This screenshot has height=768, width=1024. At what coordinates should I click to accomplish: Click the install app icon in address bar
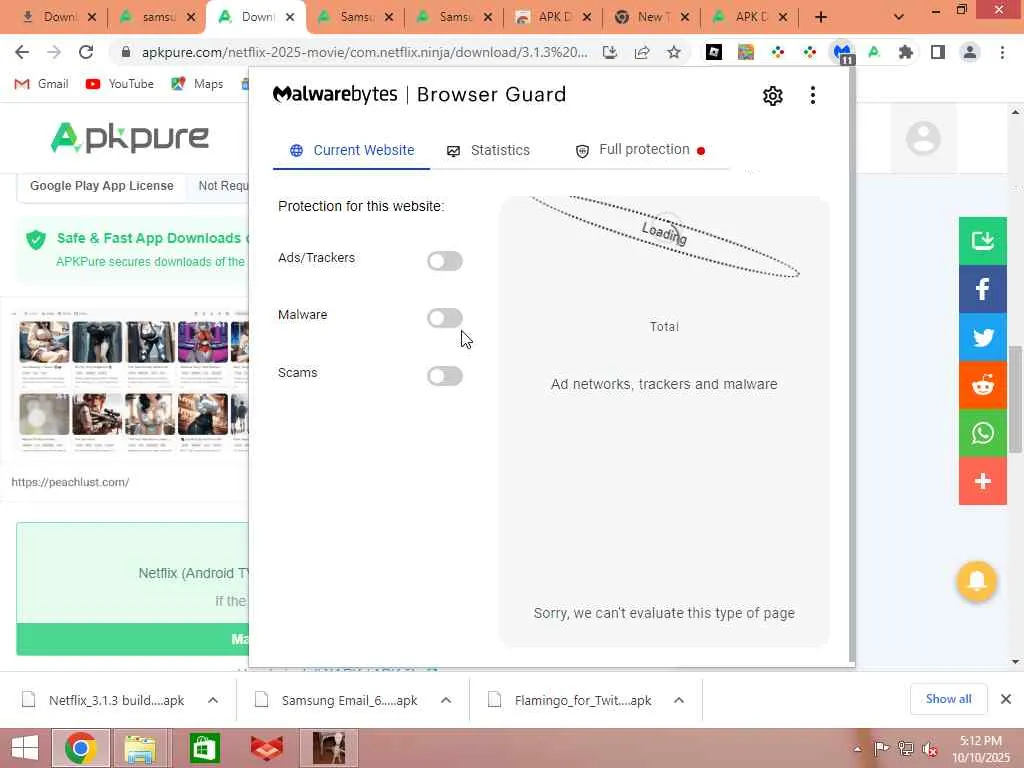pyautogui.click(x=610, y=52)
